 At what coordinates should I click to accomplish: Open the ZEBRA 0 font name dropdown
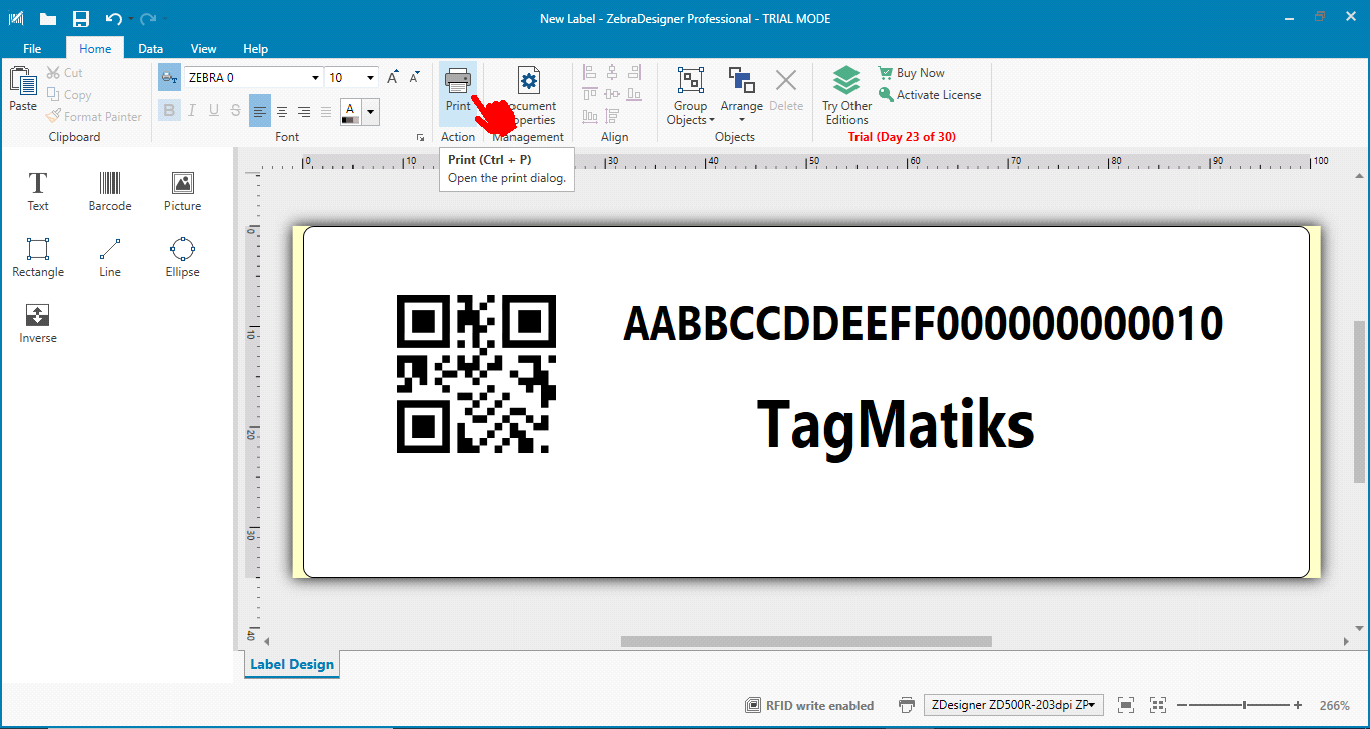click(x=315, y=78)
